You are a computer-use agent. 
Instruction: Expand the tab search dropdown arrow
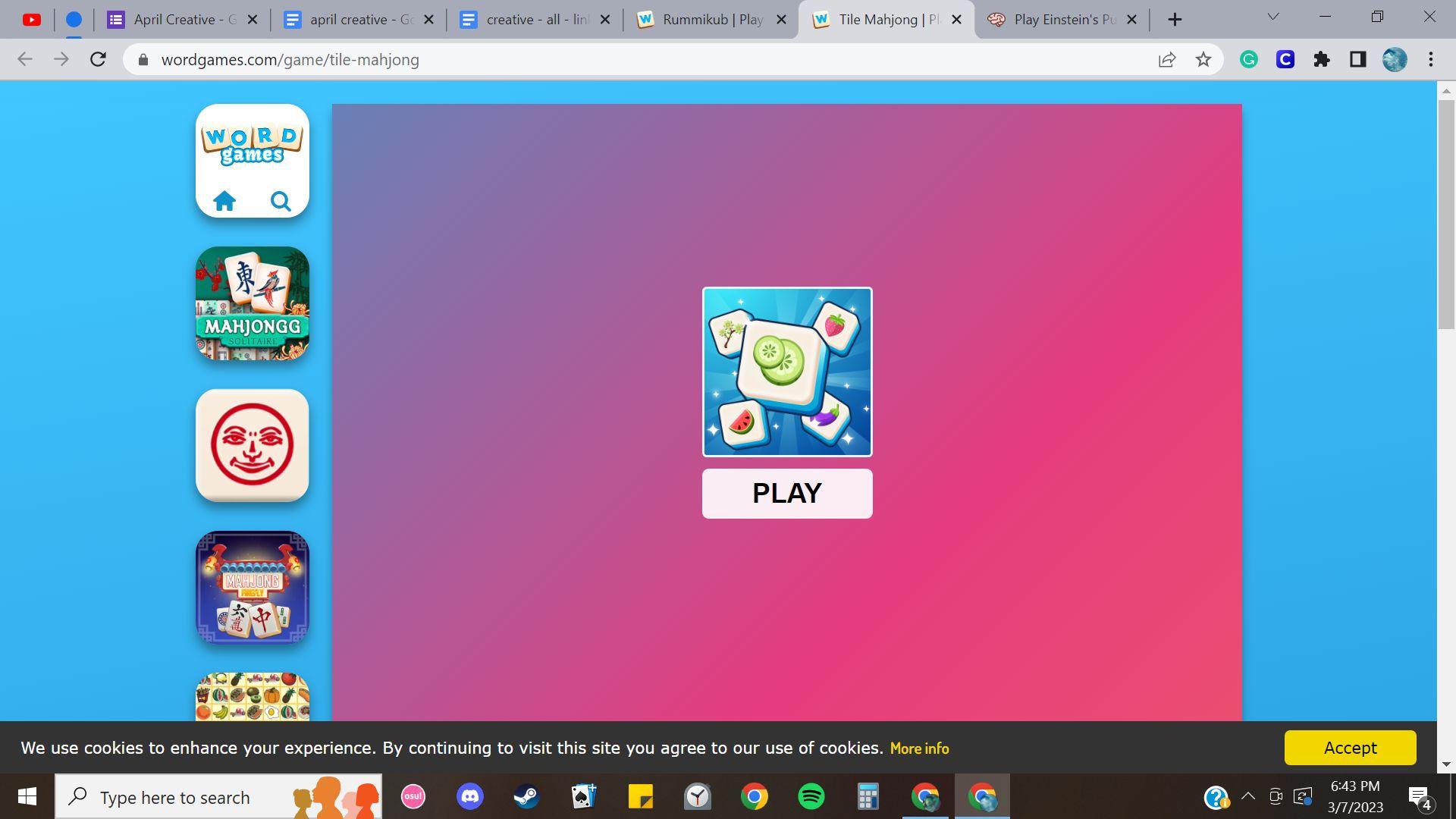pos(1273,17)
